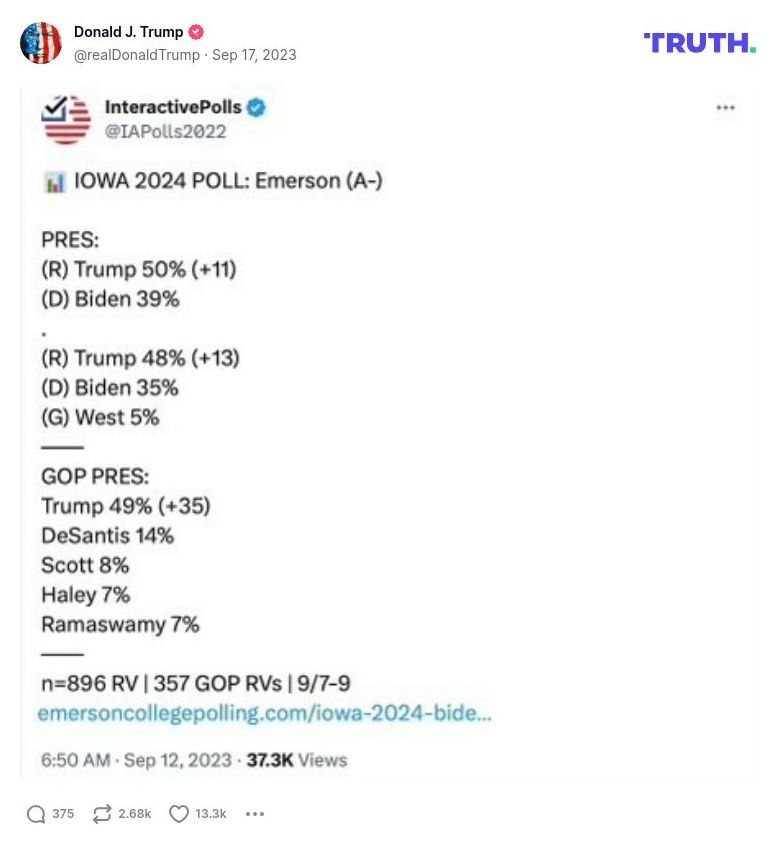Open the Sep 17, 2023 post timestamp
The height and width of the screenshot is (845, 777).
[x=254, y=55]
